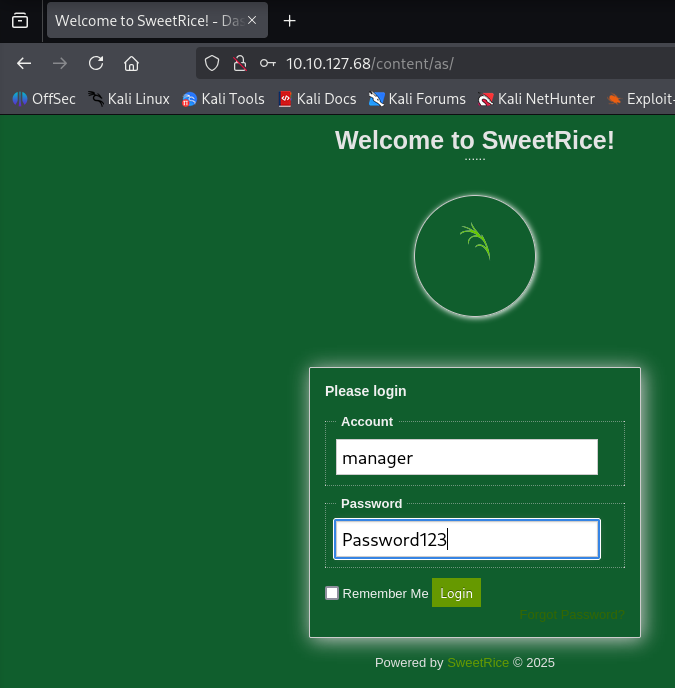The width and height of the screenshot is (675, 688).
Task: Click the Welcome to SweetRice! heading
Action: (474, 140)
